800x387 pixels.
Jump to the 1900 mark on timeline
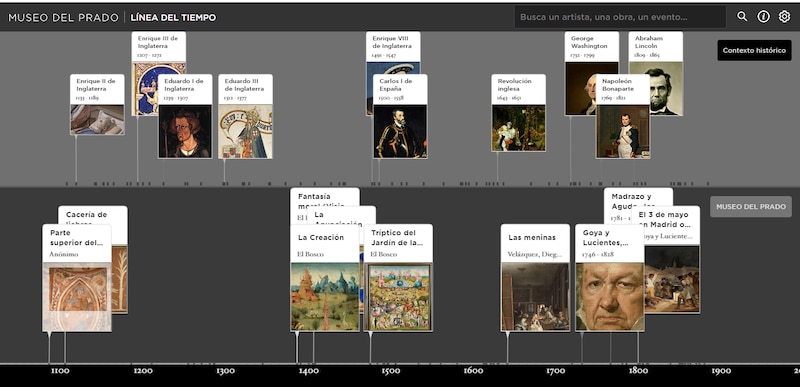[721, 371]
